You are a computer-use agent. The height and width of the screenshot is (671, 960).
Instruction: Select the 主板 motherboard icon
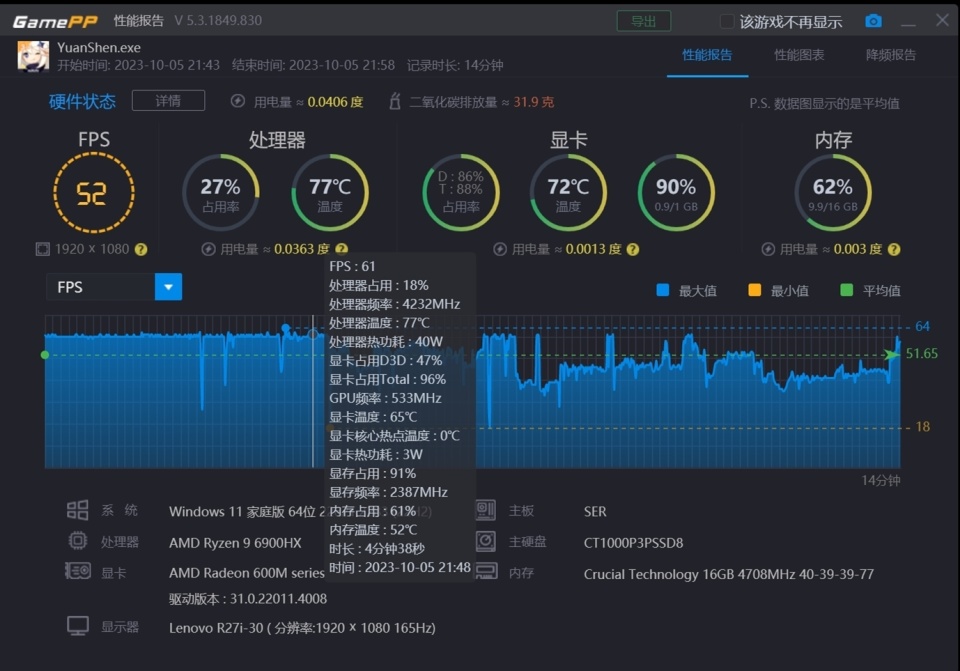(x=486, y=510)
